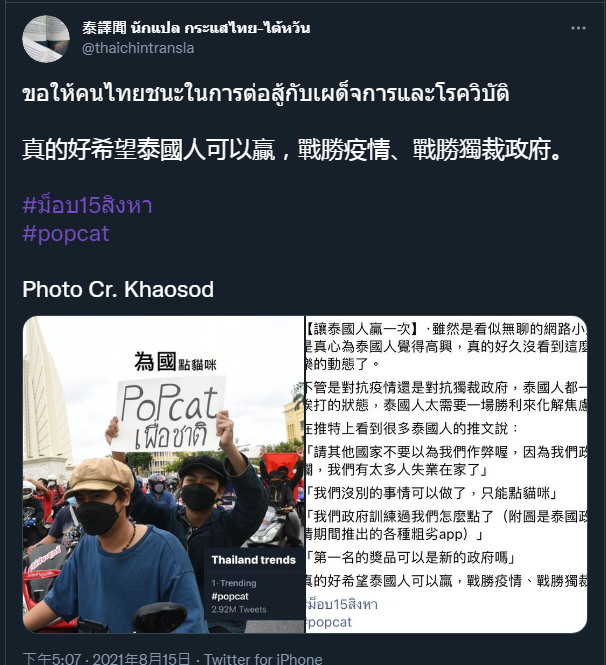
Task: Open the three-dot more options menu
Action: (578, 28)
